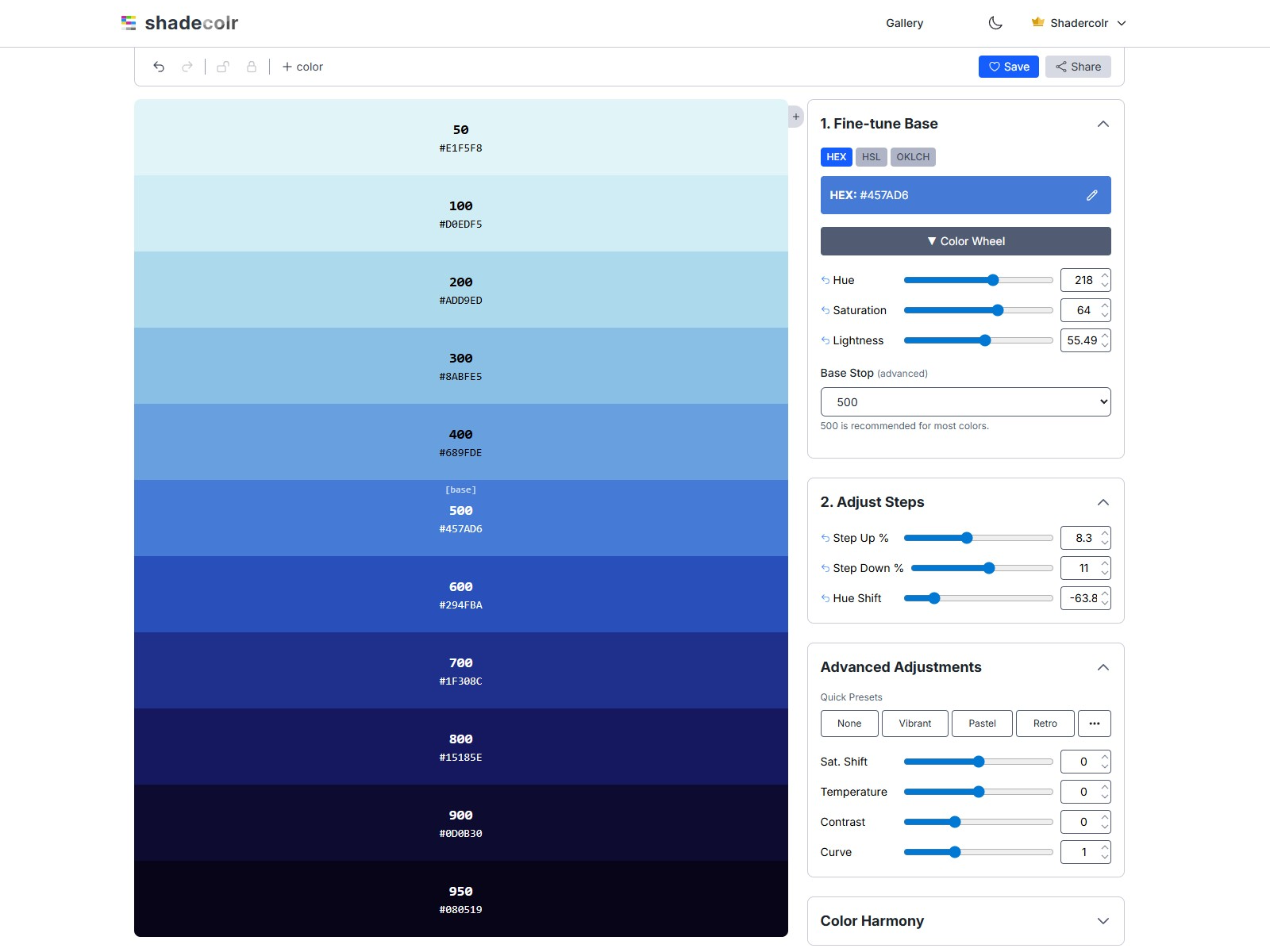
Task: Click the lock icon in toolbar
Action: coord(252,67)
